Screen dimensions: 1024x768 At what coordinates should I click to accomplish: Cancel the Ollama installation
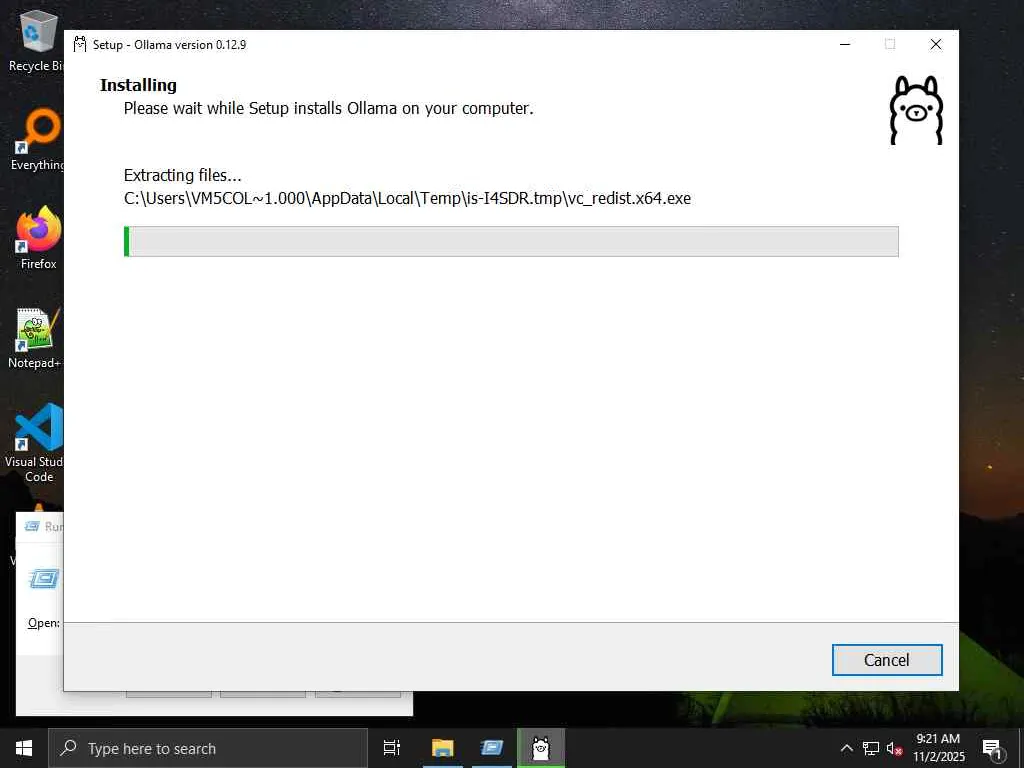pos(887,660)
